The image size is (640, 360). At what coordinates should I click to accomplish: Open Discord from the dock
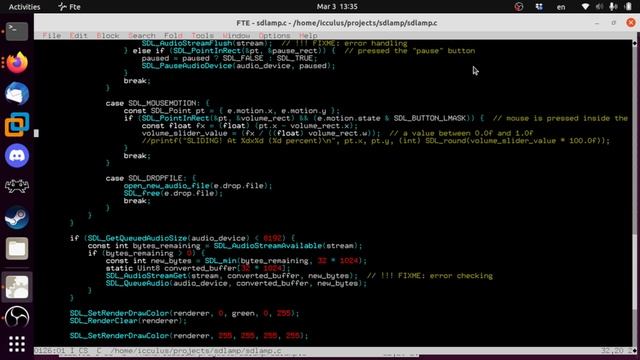[17, 156]
